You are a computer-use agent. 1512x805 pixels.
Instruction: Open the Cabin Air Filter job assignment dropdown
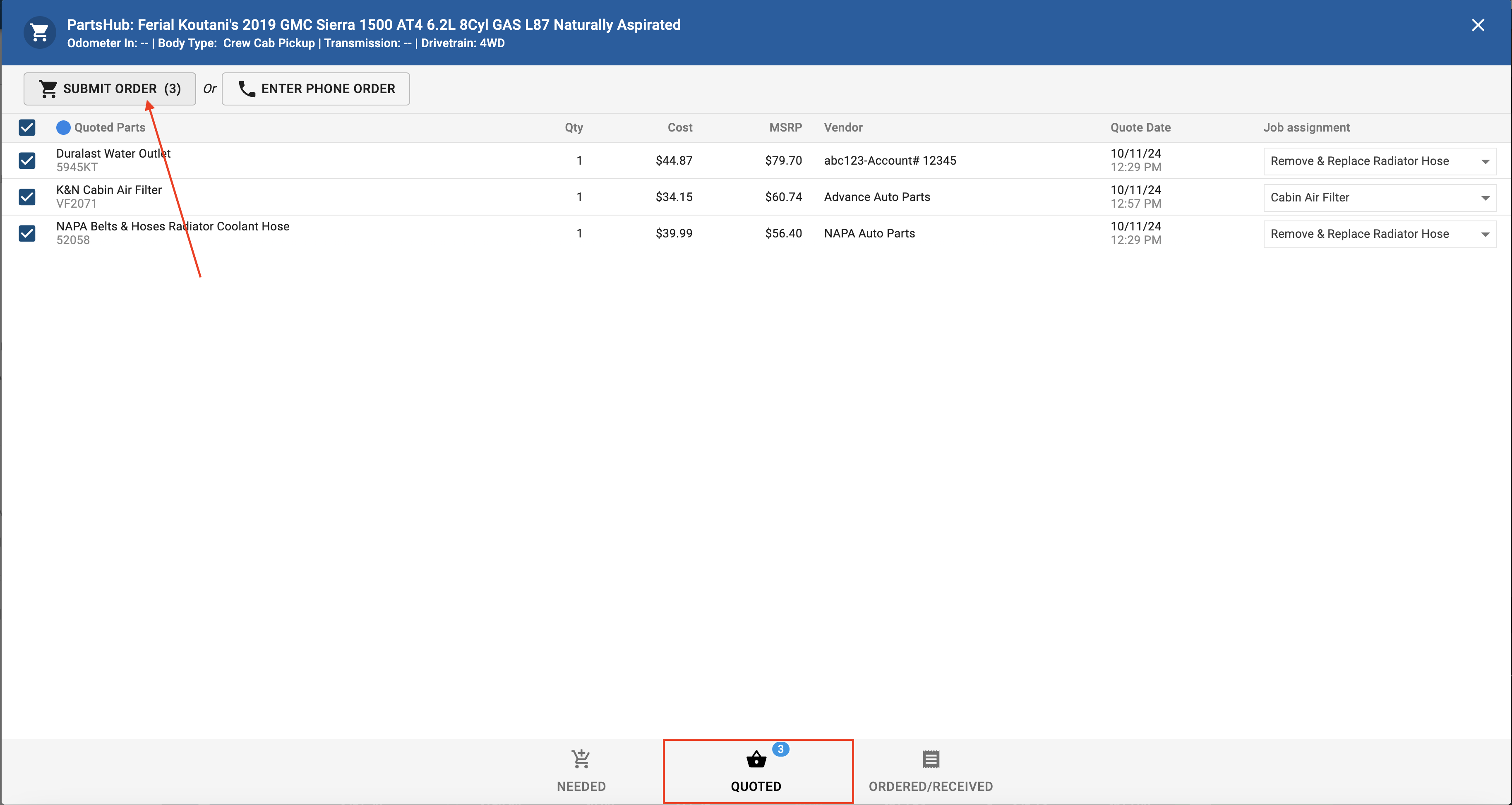click(x=1379, y=197)
